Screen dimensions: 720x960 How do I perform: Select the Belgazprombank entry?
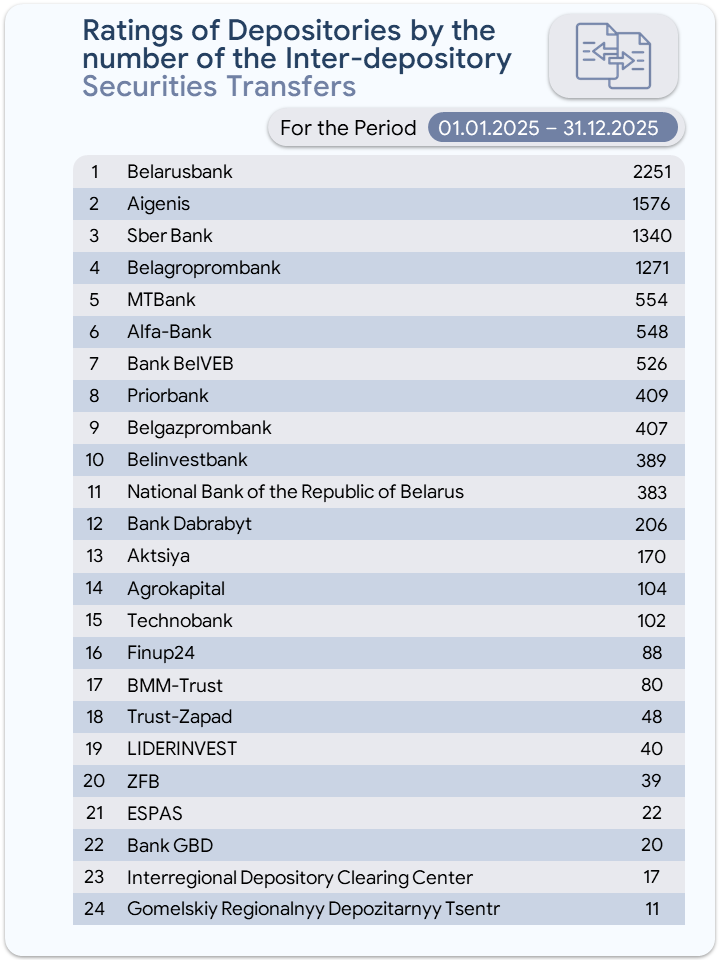[x=199, y=428]
